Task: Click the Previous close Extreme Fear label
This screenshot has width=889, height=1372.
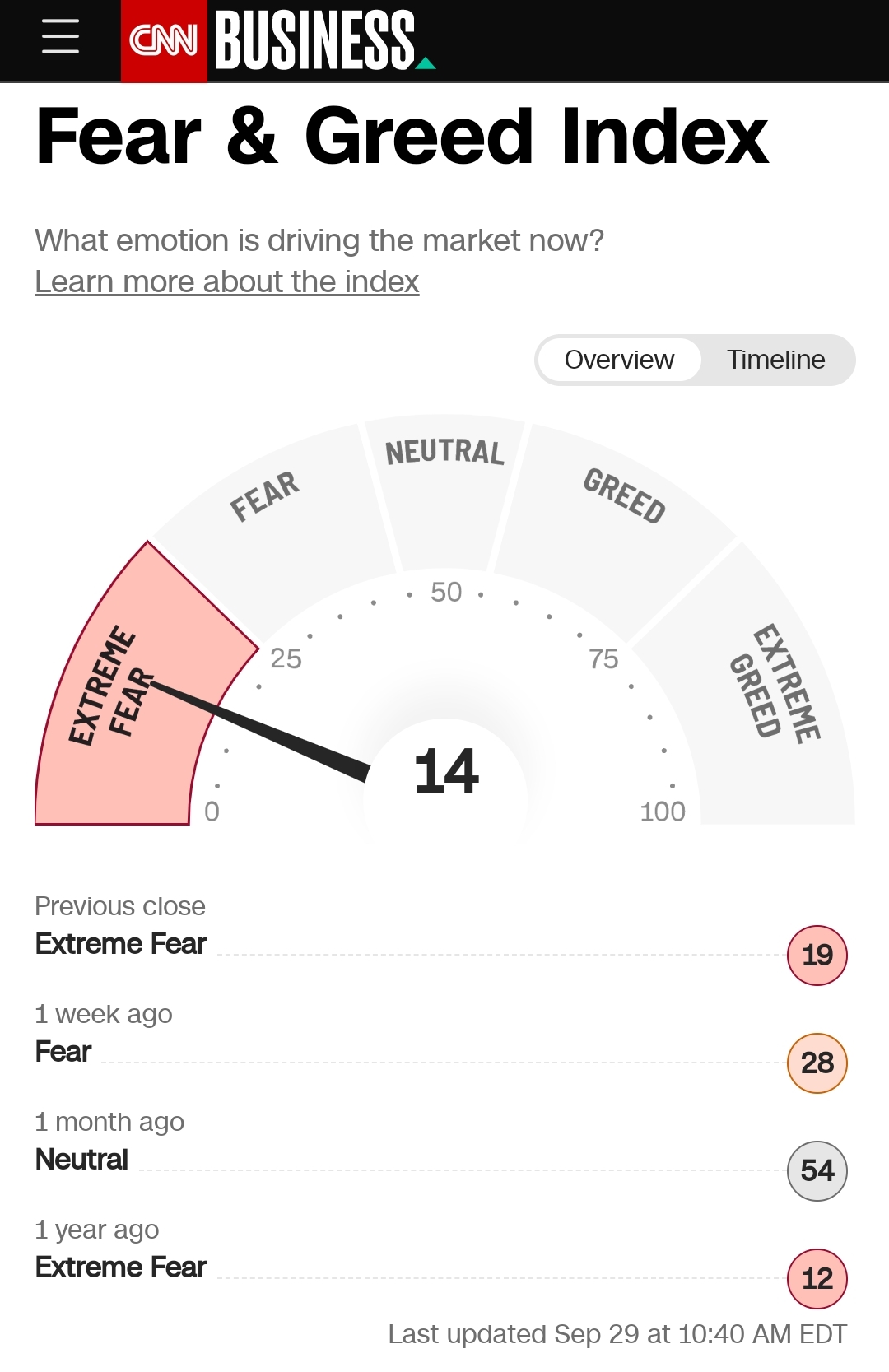Action: [121, 943]
